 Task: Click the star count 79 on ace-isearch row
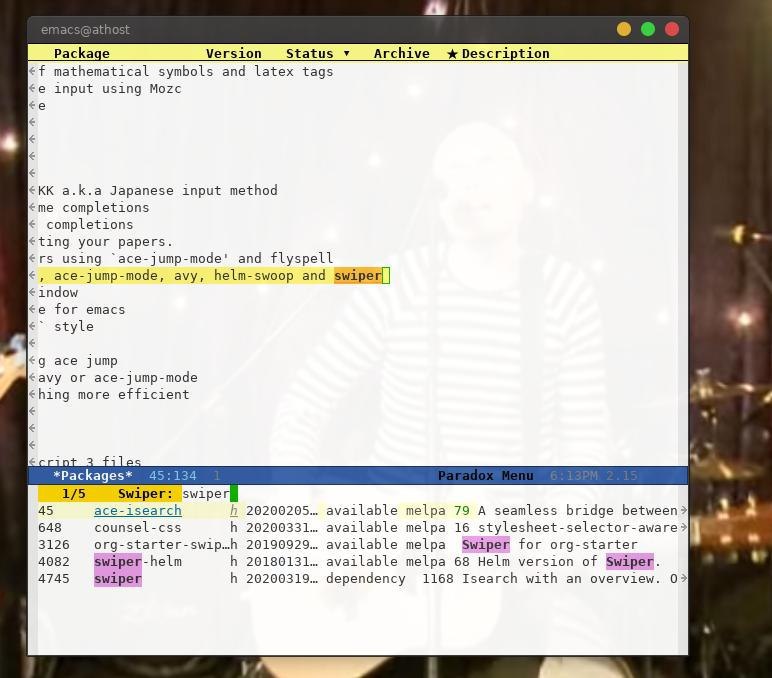point(461,511)
